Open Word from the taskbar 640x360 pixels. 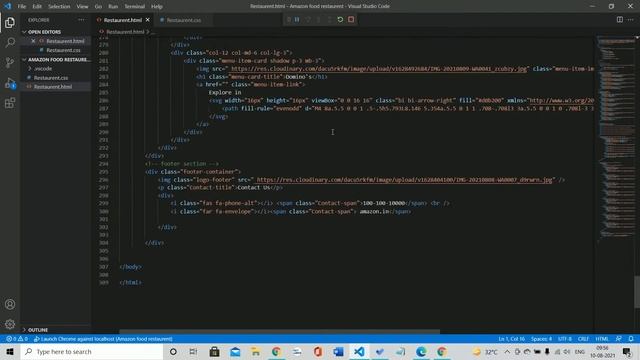click(x=338, y=351)
